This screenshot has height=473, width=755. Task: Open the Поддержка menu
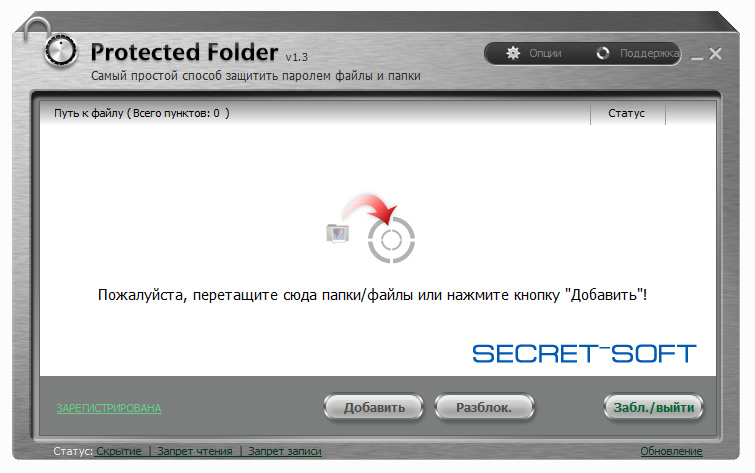(x=638, y=53)
